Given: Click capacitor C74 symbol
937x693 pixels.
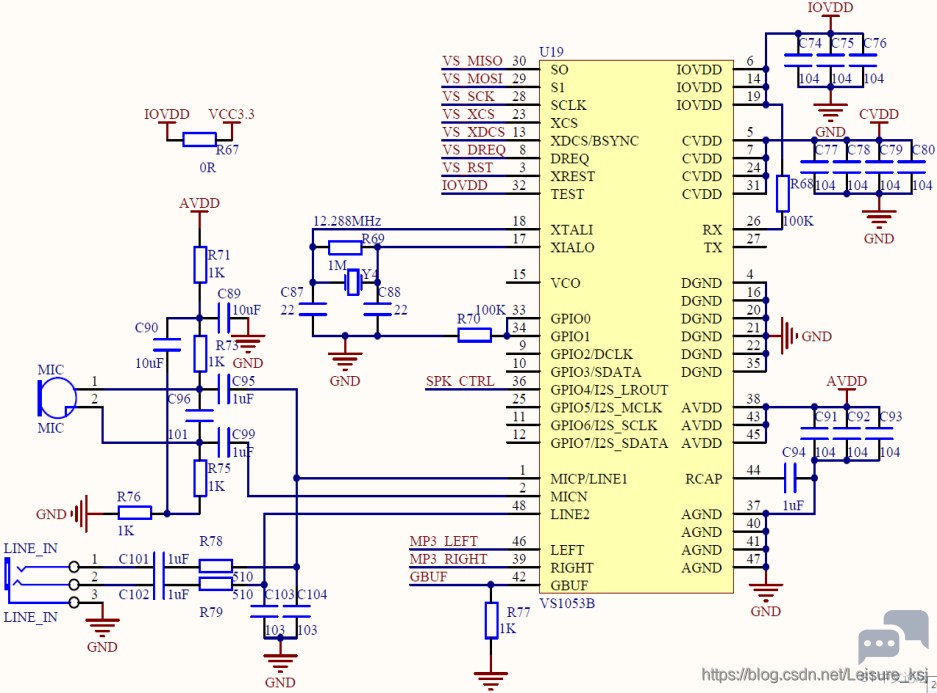Looking at the screenshot, I should [798, 60].
